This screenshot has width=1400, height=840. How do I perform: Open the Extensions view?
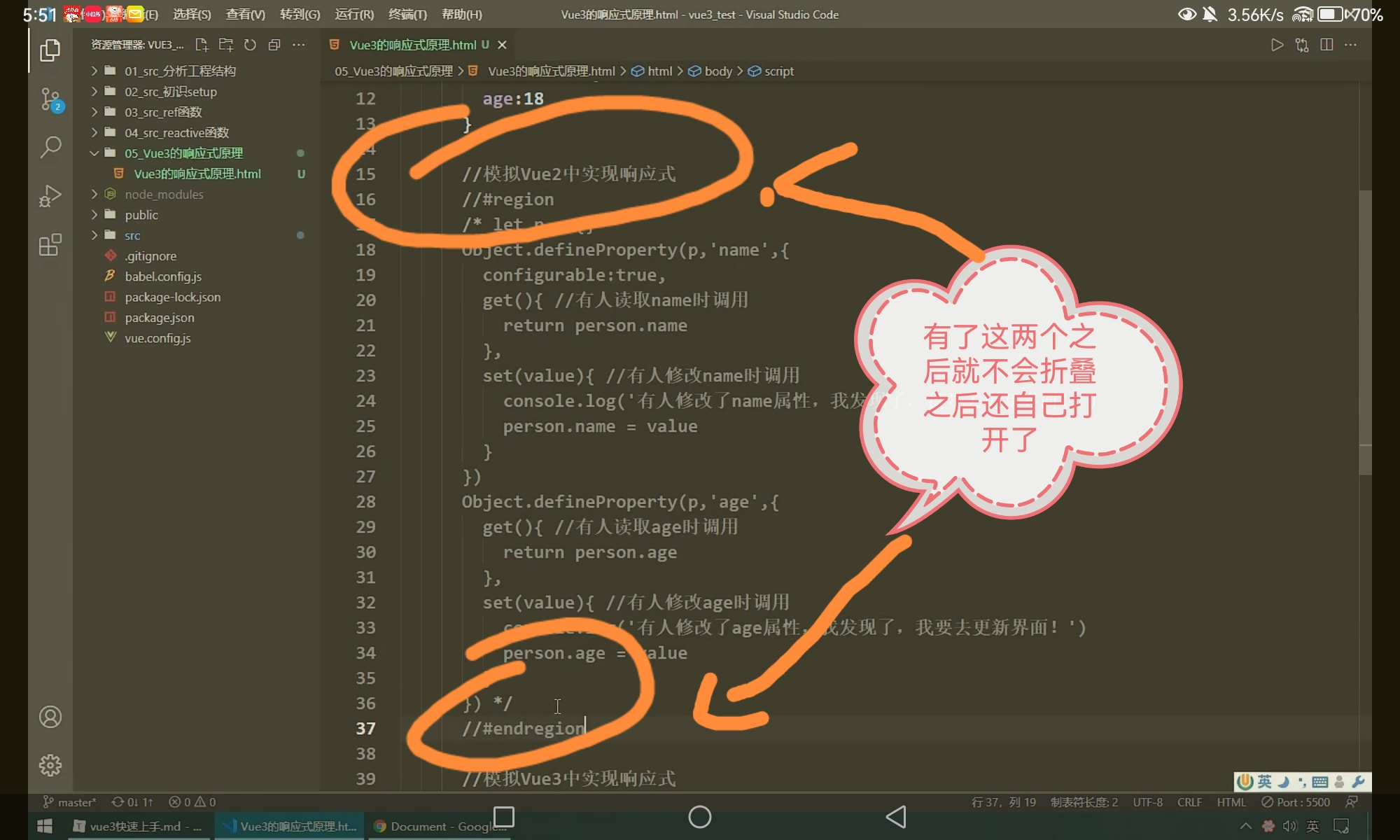[x=50, y=245]
